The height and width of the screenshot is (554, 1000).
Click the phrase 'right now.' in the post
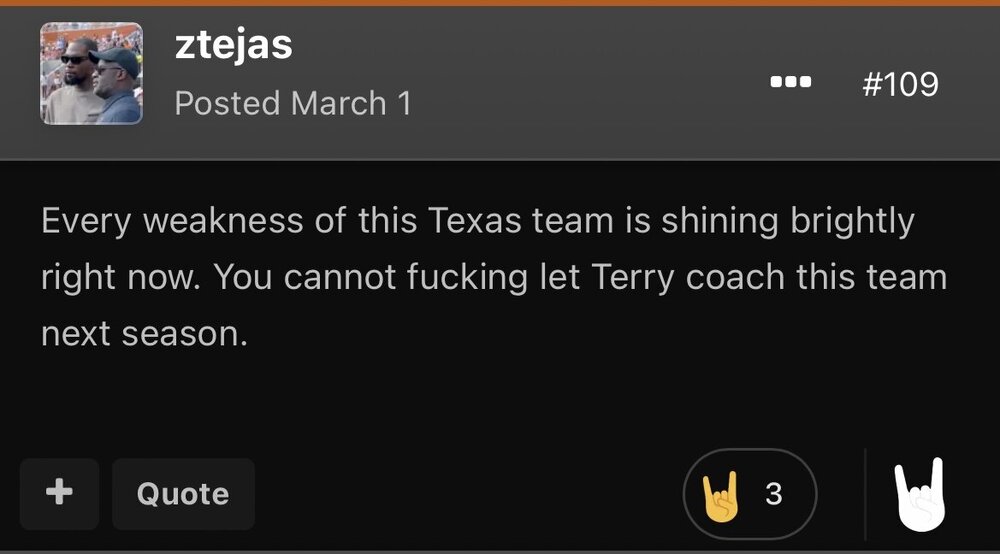pyautogui.click(x=120, y=277)
